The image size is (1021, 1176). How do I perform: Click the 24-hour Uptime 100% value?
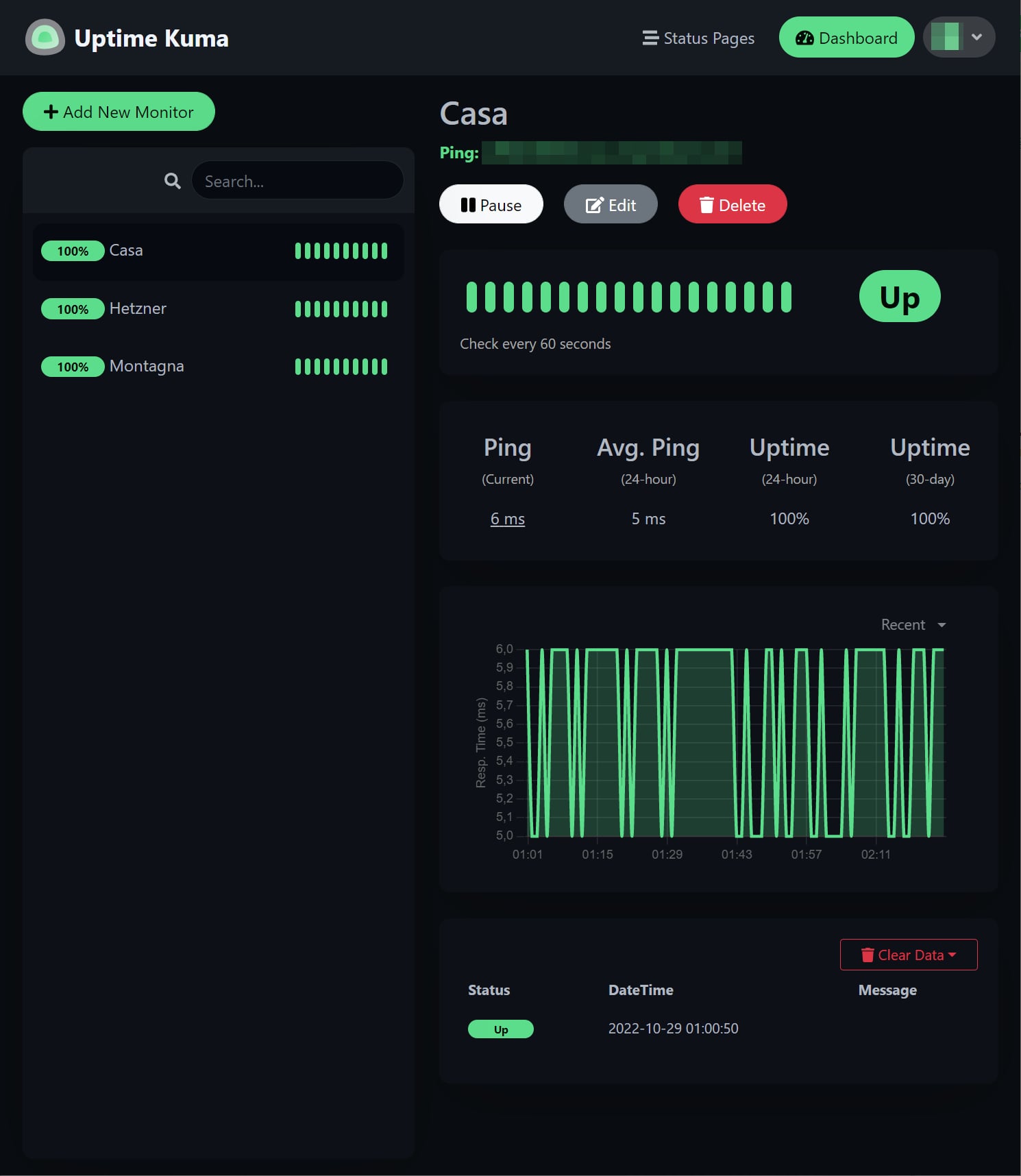[x=789, y=519]
